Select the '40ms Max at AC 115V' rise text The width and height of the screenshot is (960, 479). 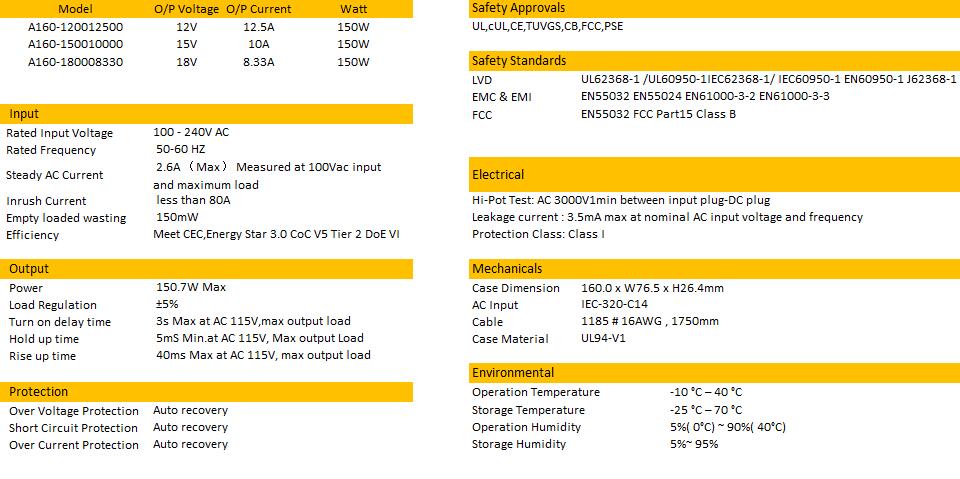click(217, 355)
